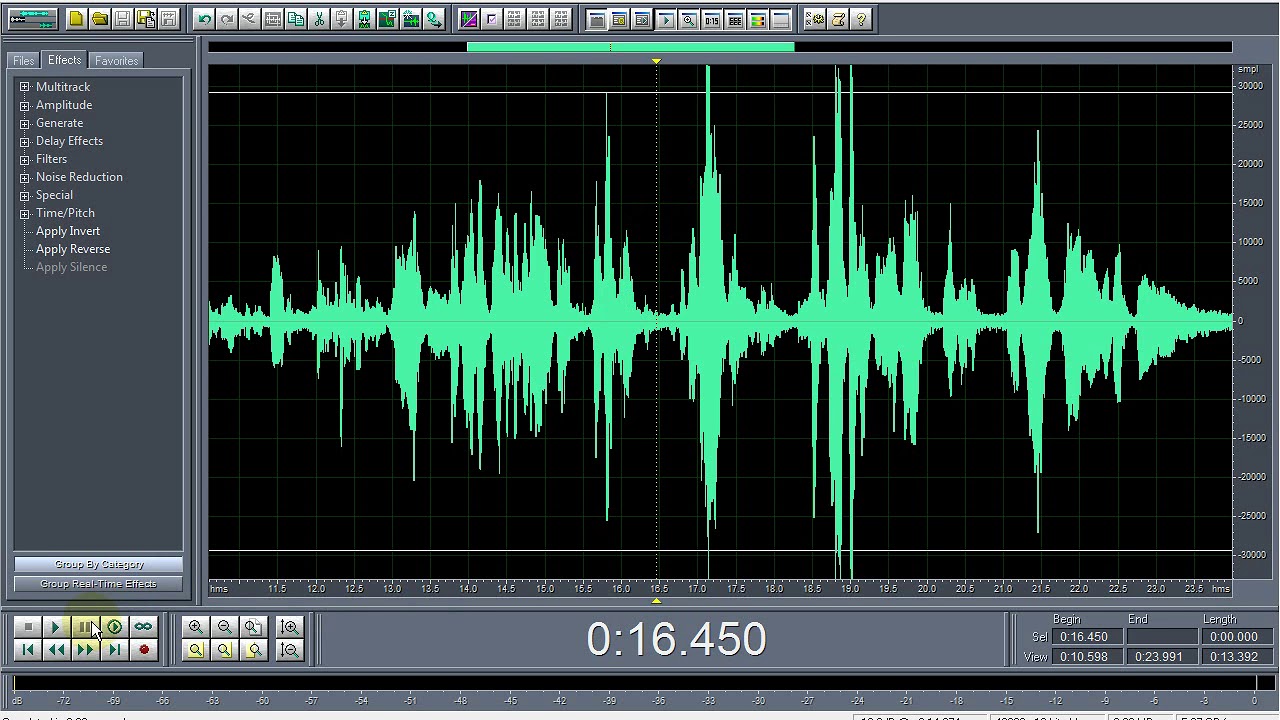Expand the Delay Effects category
Screen dimensions: 1280x720
[24, 141]
